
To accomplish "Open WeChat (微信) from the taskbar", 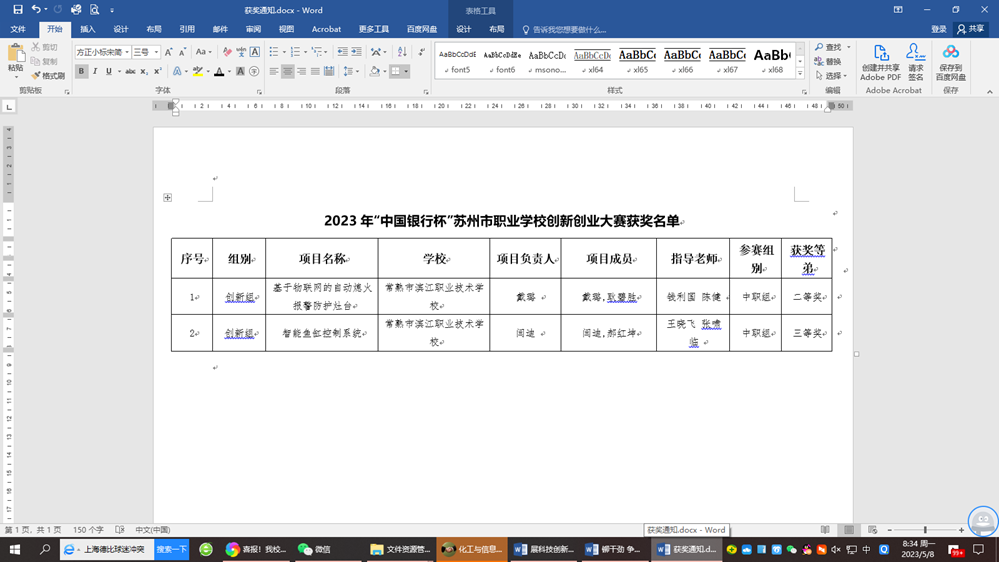I will click(313, 549).
